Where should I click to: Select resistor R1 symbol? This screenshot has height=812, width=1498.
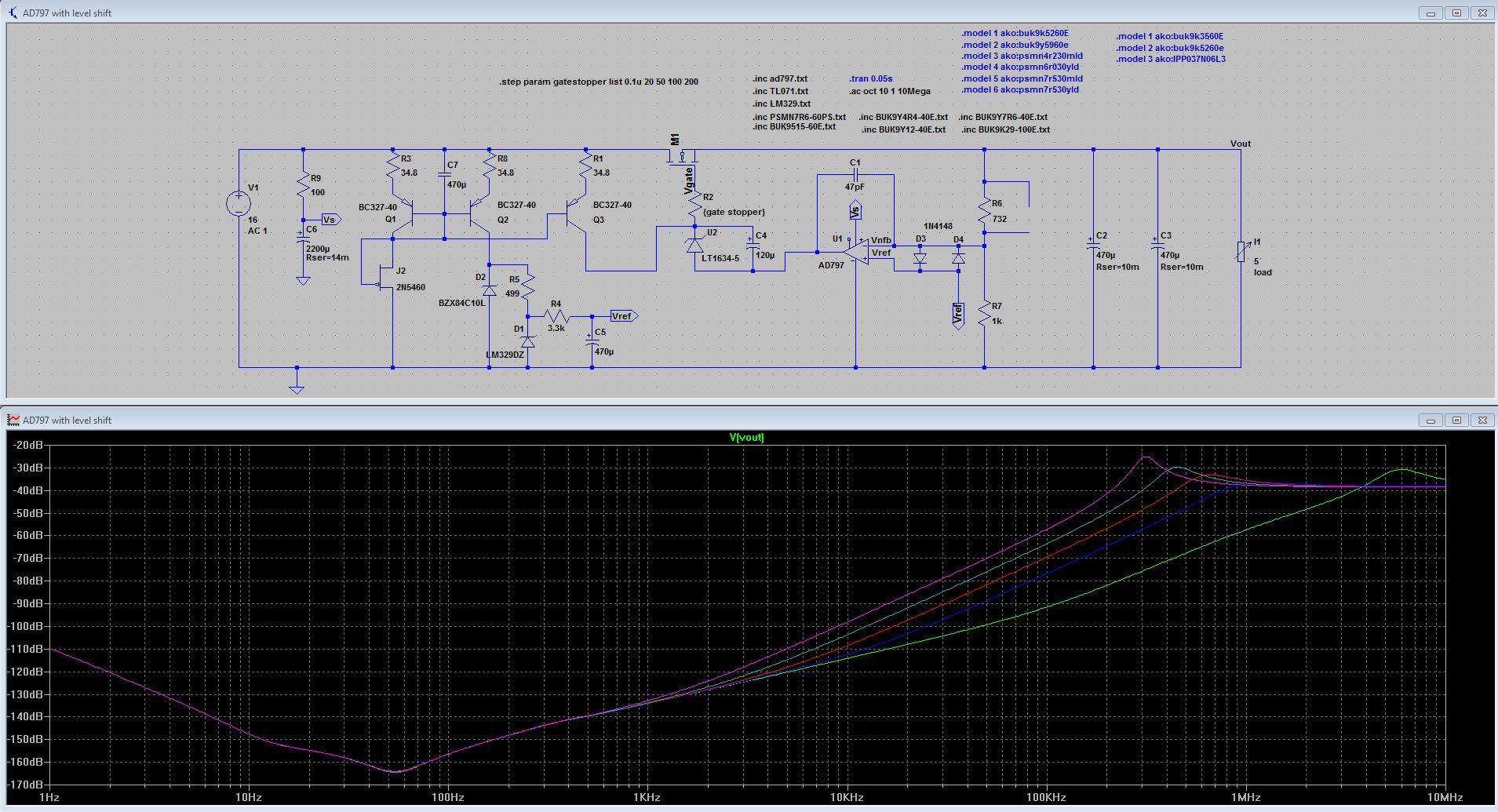tap(585, 166)
